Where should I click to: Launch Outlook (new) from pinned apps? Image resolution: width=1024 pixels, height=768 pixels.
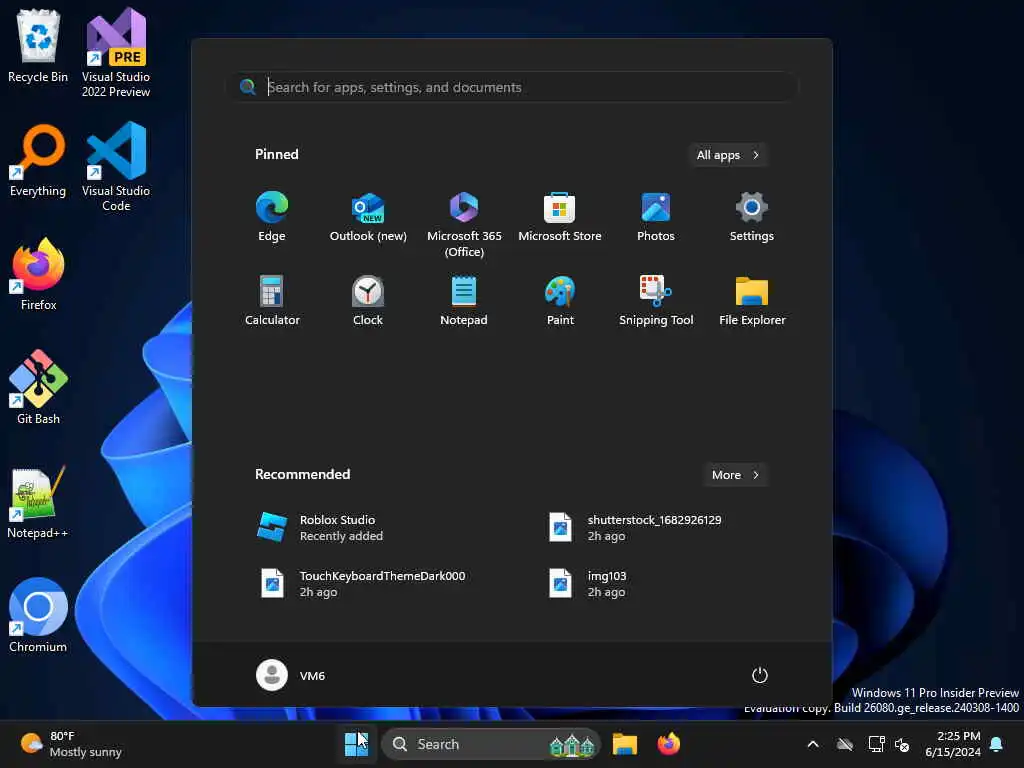point(368,217)
